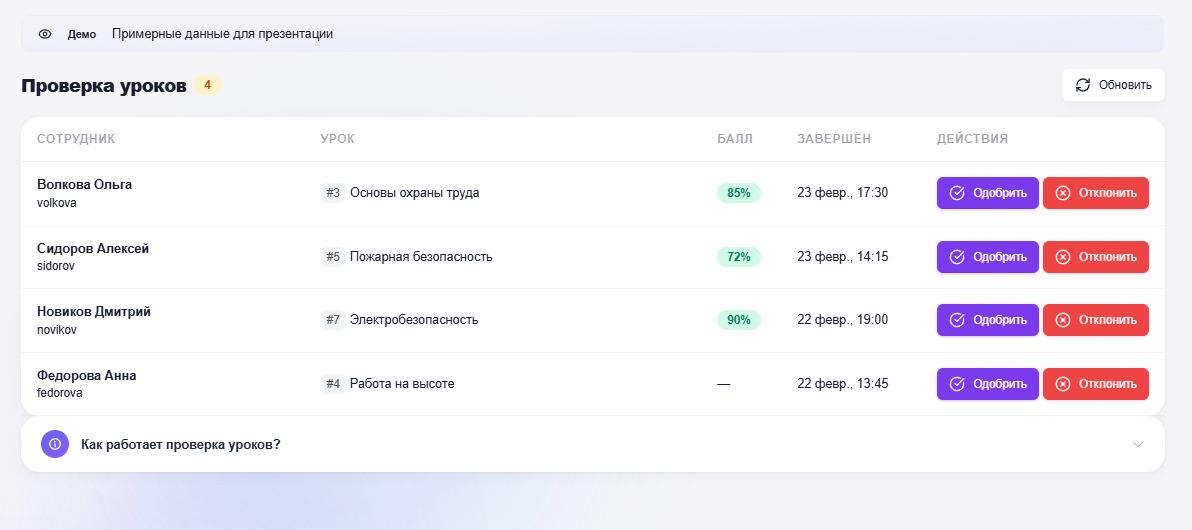Click the dash score for Федорова Анна
Screen dimensions: 1192x530
coord(724,385)
